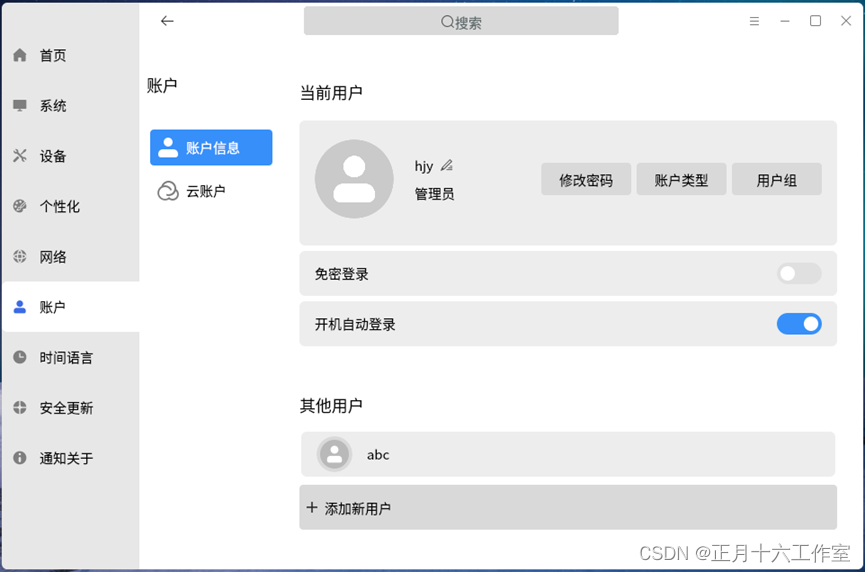865x572 pixels.
Task: Click the person icon beside 账户 in the sidebar
Action: pyautogui.click(x=20, y=307)
